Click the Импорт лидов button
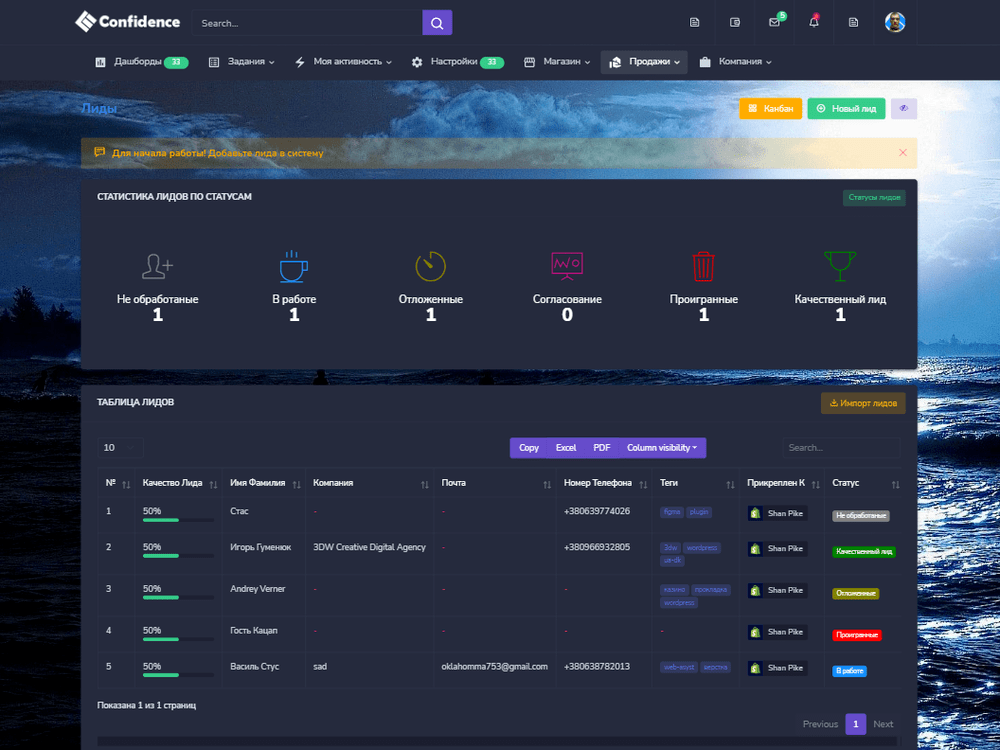The height and width of the screenshot is (750, 1000). click(863, 403)
